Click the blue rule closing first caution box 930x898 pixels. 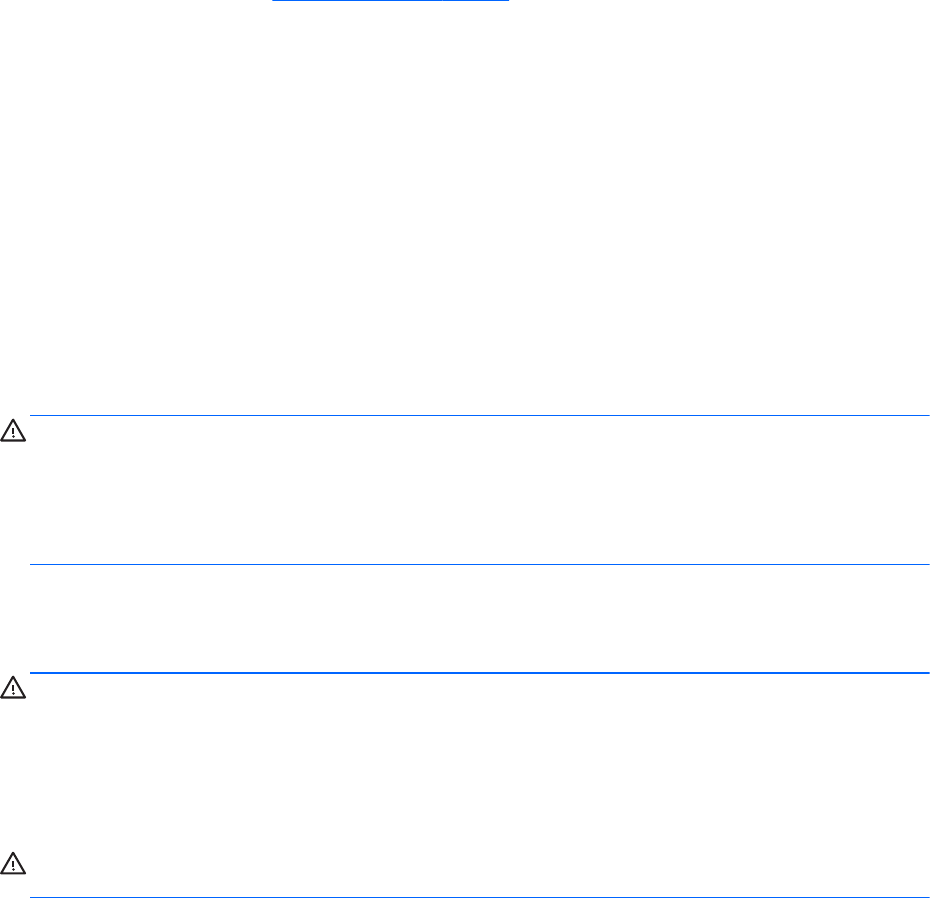(479, 564)
